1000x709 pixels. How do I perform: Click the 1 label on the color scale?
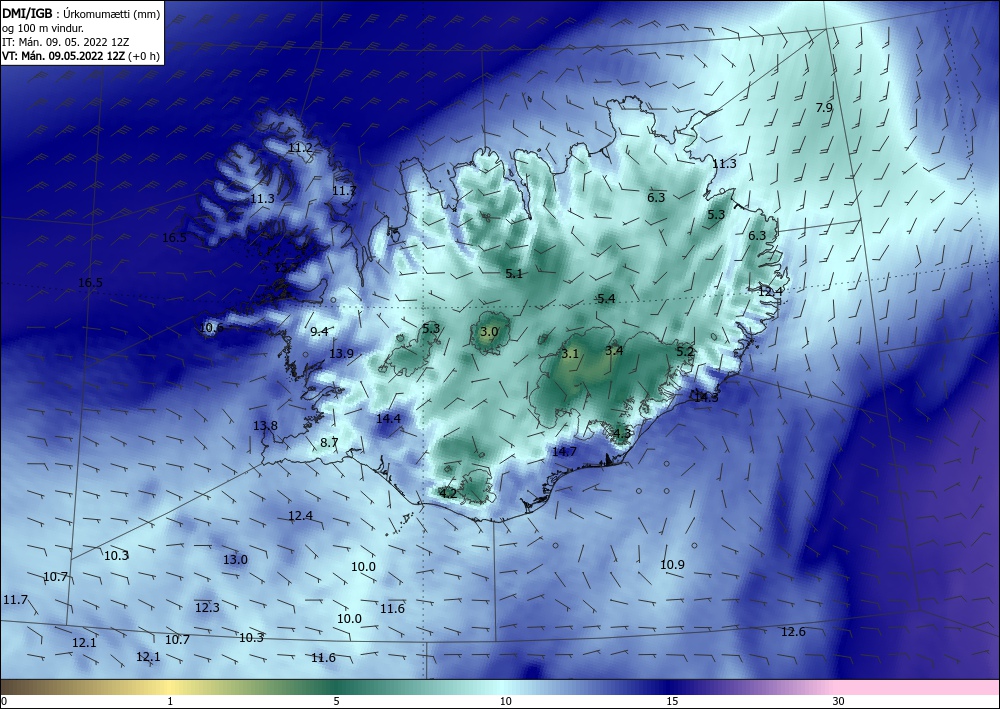[x=170, y=701]
